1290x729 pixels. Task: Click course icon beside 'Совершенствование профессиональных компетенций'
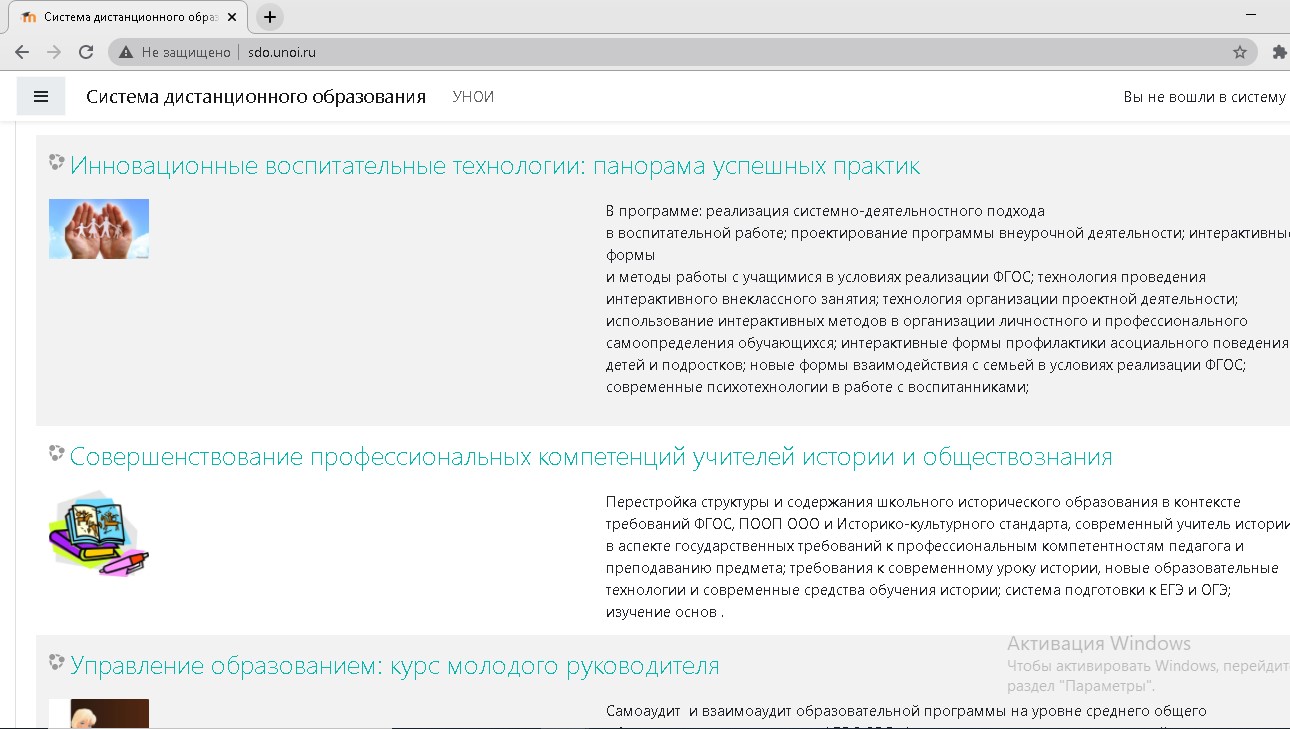coord(57,454)
